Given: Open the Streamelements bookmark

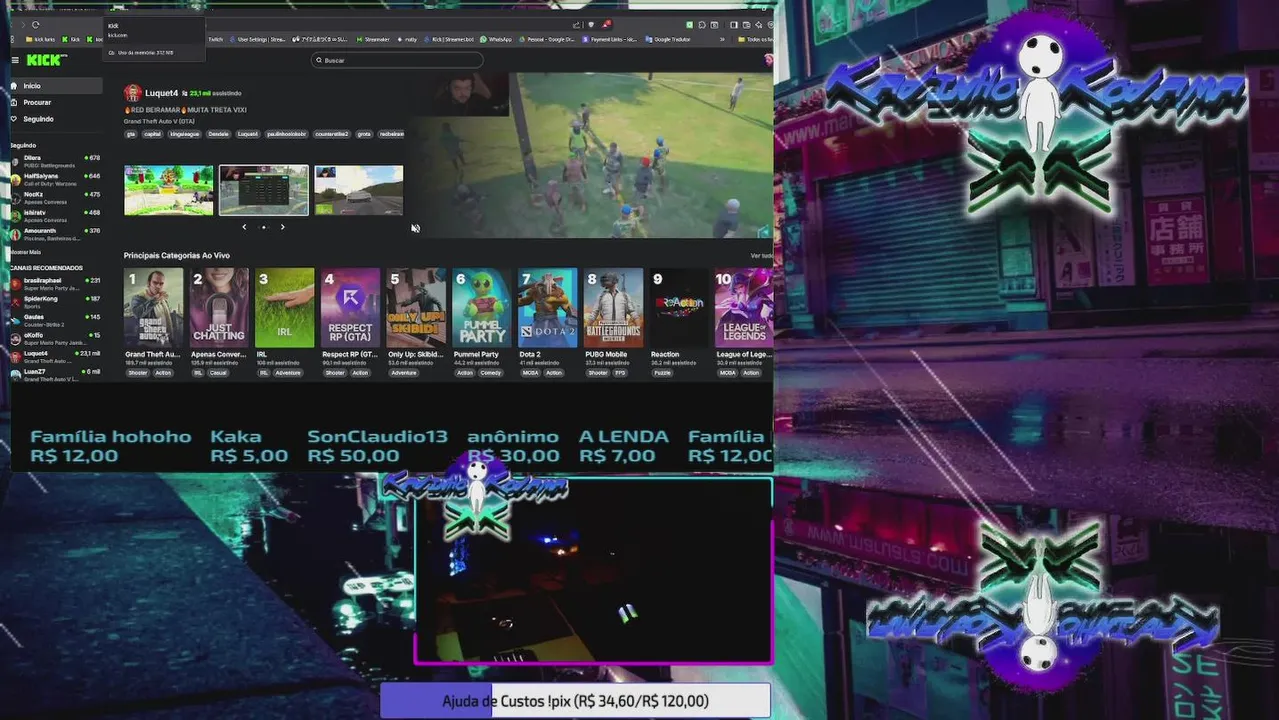Looking at the screenshot, I should tap(372, 39).
